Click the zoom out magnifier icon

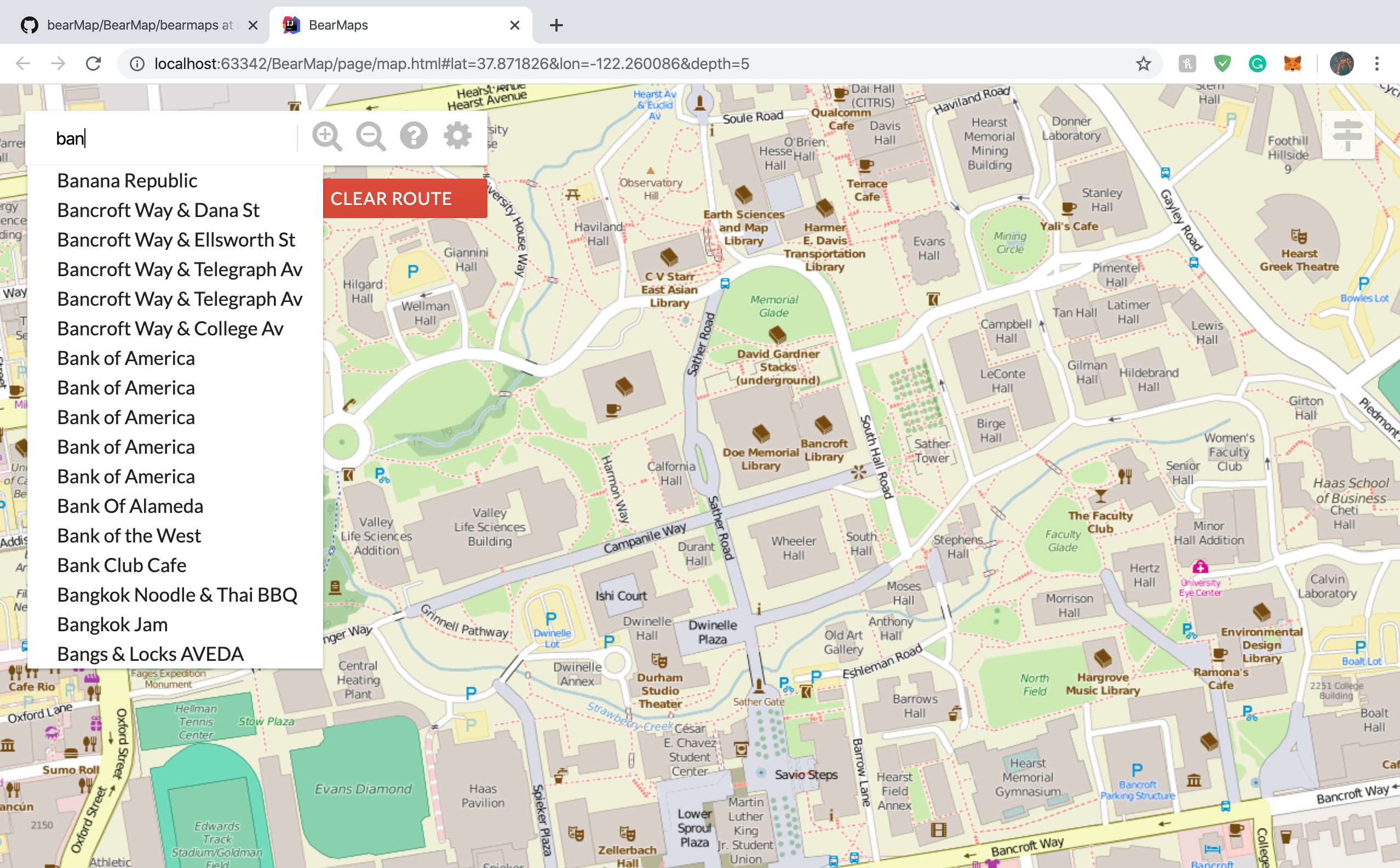click(x=371, y=136)
